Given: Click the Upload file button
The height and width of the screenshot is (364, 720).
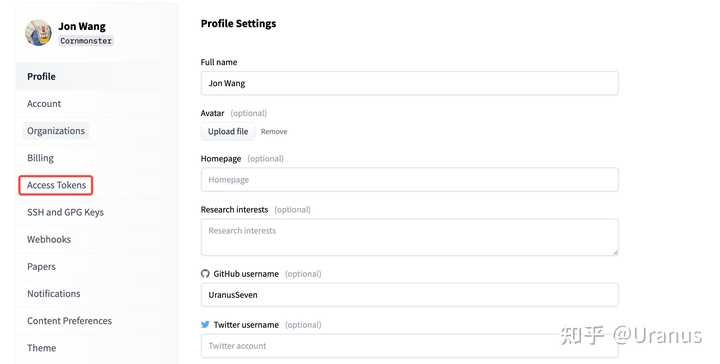Looking at the screenshot, I should click(x=228, y=131).
